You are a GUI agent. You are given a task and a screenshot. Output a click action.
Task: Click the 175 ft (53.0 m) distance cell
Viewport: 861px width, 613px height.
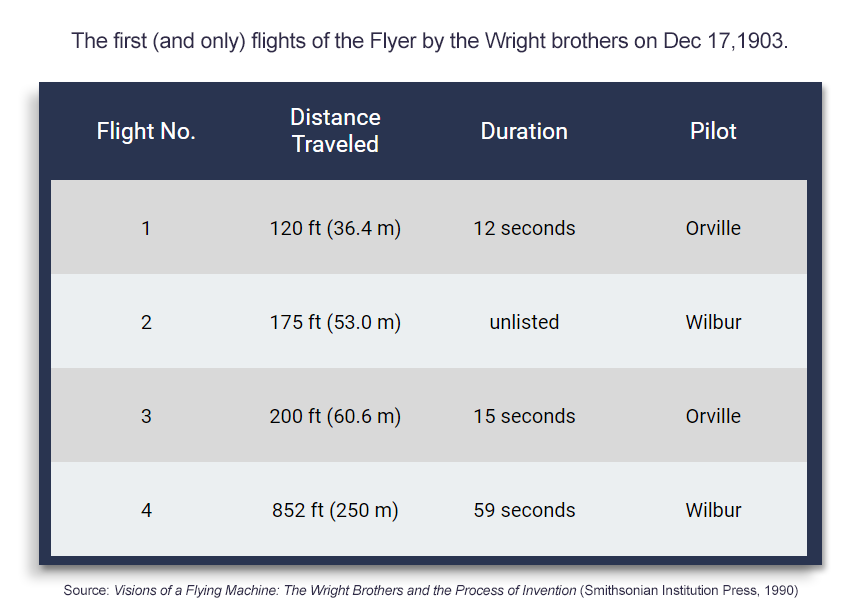pos(335,322)
